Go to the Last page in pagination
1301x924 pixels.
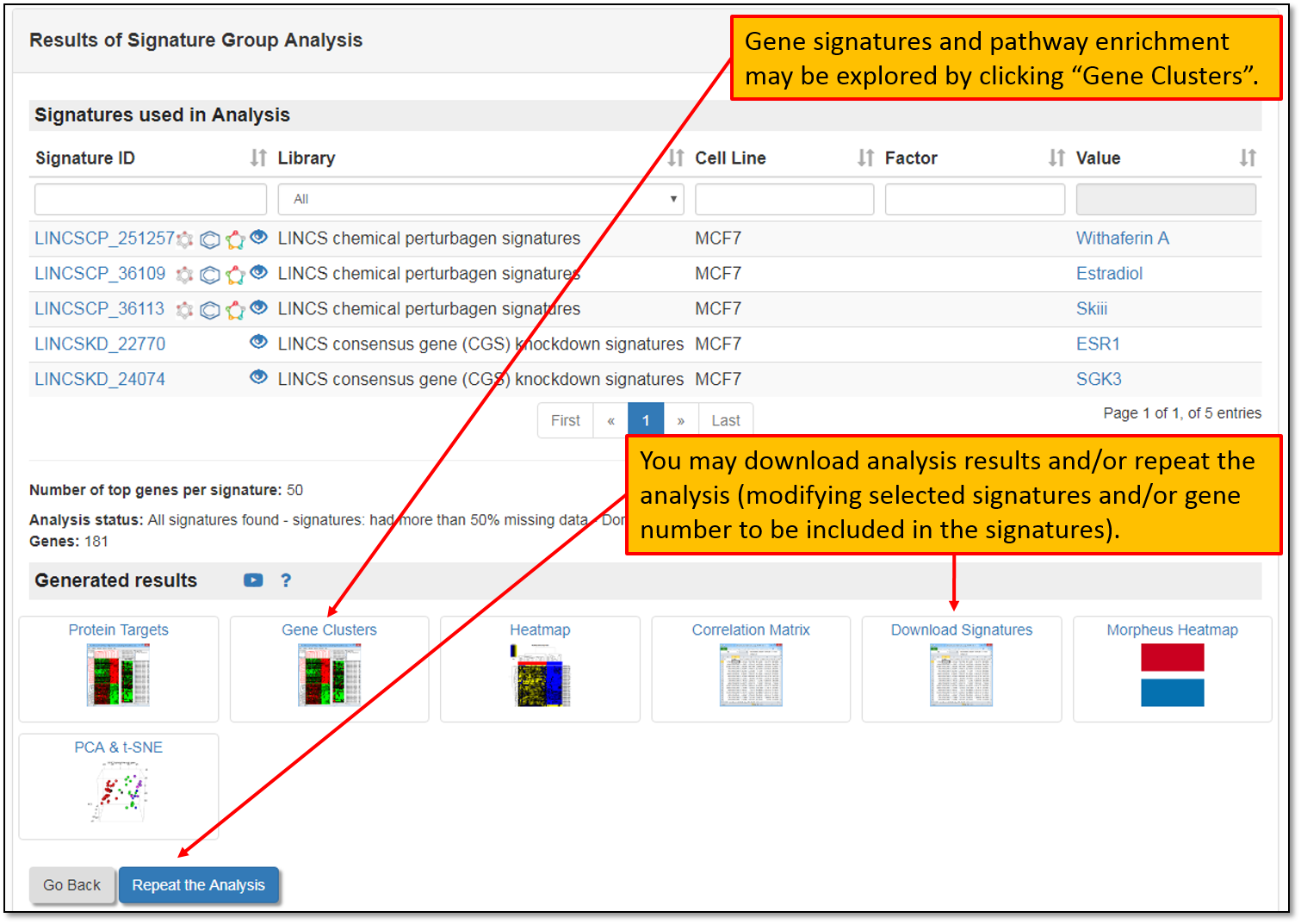point(725,420)
